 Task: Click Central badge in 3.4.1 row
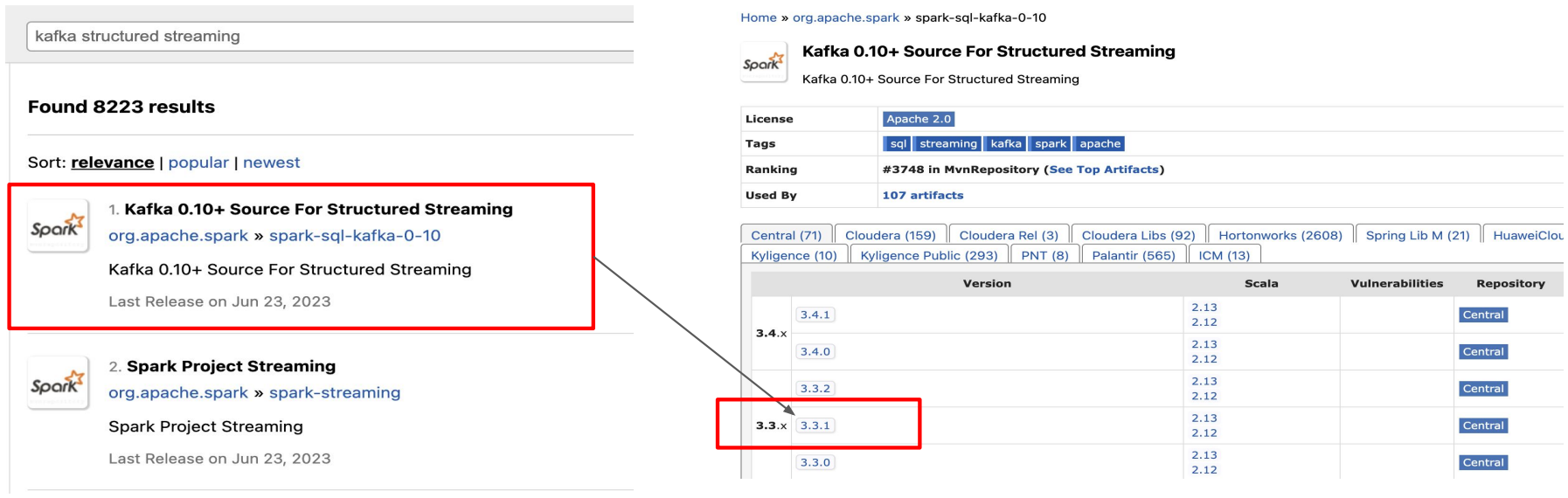tap(1483, 315)
